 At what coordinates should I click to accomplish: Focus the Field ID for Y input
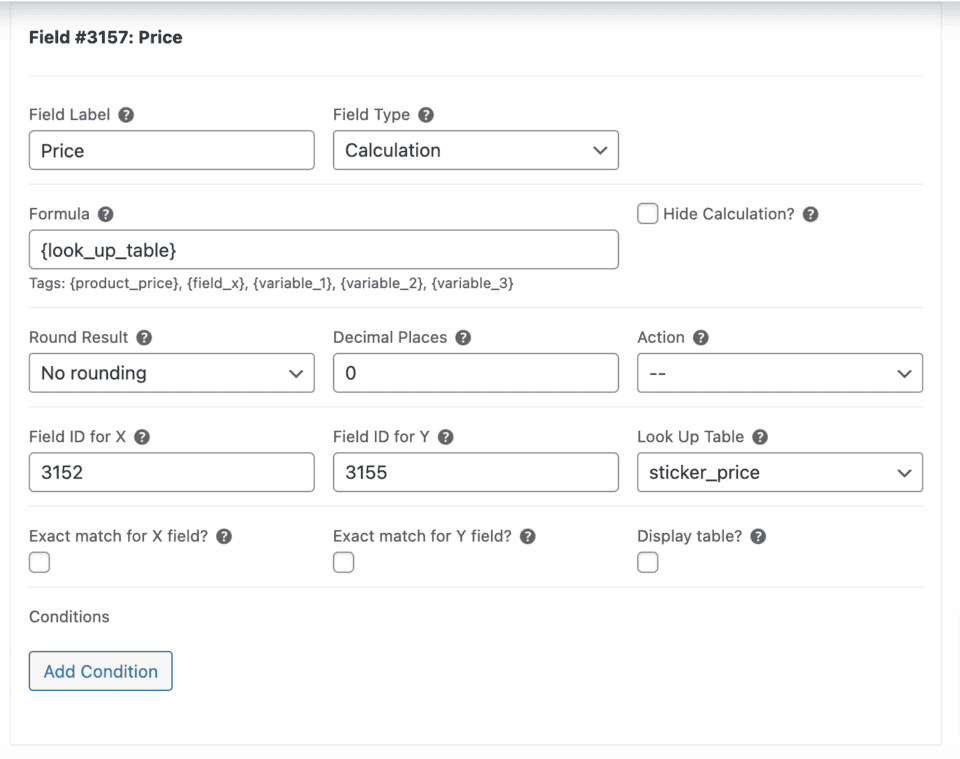475,473
